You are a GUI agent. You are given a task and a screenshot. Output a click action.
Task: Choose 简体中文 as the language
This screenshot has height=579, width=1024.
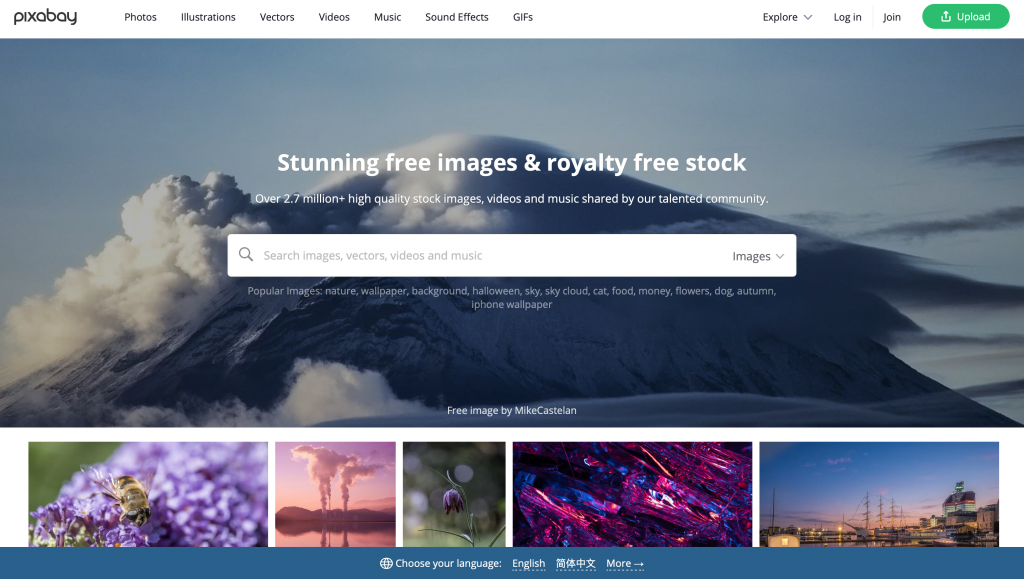click(x=575, y=563)
